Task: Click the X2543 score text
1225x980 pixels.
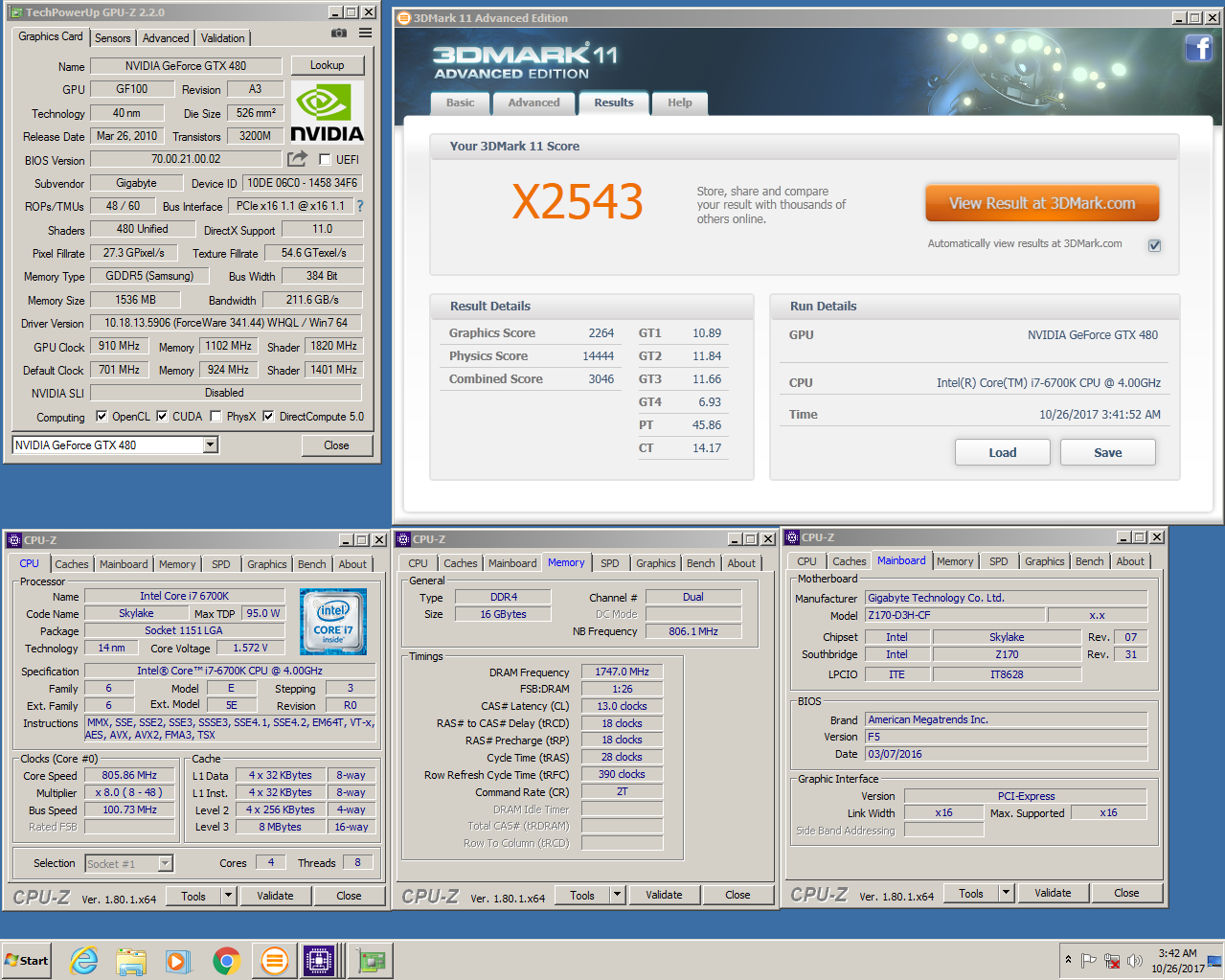Action: (577, 201)
